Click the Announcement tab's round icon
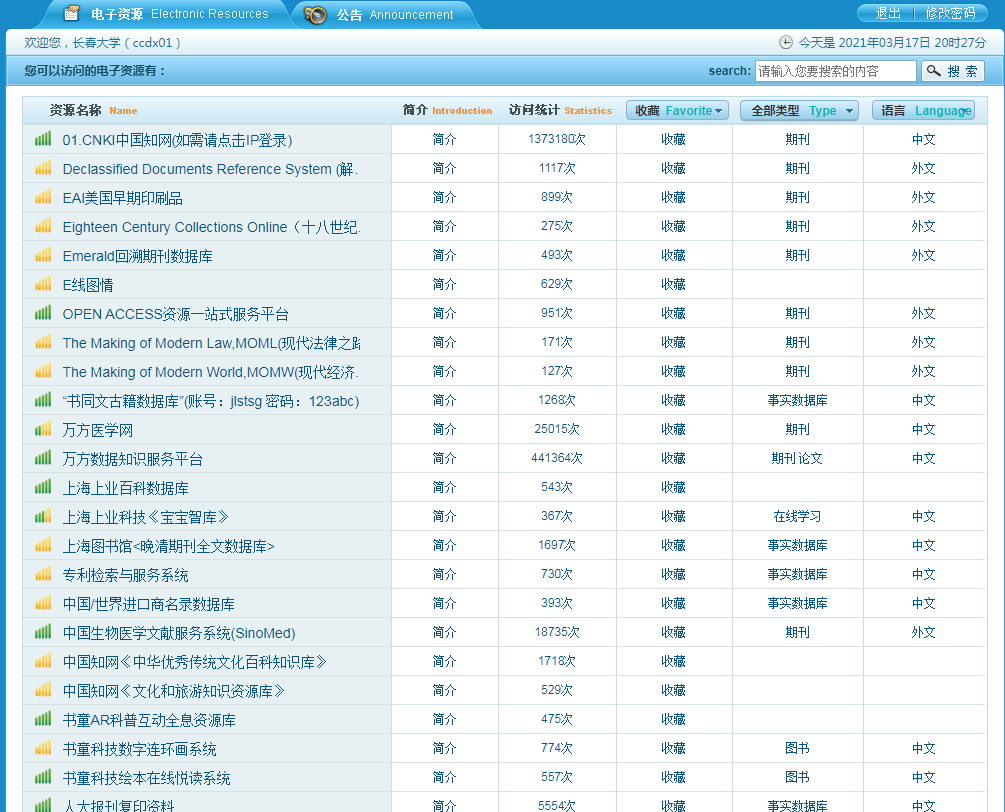The width and height of the screenshot is (1005, 812). pyautogui.click(x=316, y=15)
